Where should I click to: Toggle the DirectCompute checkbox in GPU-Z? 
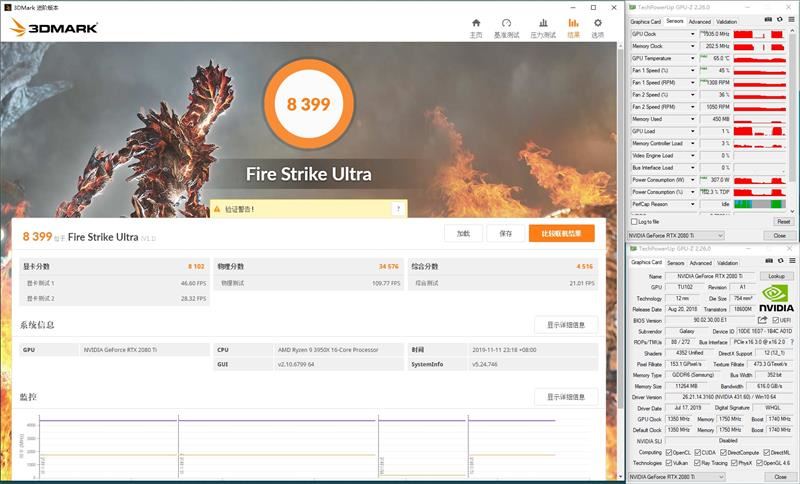click(x=723, y=452)
